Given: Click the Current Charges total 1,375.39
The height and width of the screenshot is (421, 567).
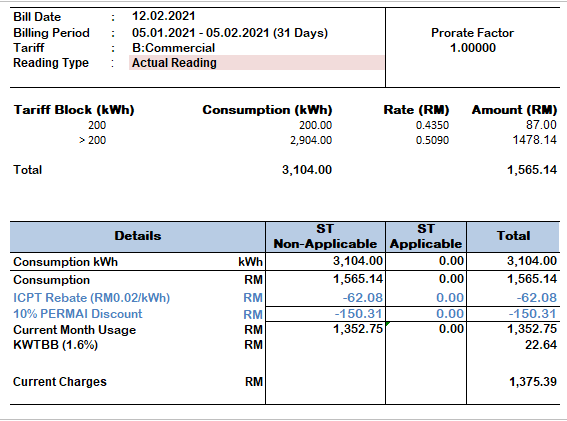Looking at the screenshot, I should click(533, 382).
